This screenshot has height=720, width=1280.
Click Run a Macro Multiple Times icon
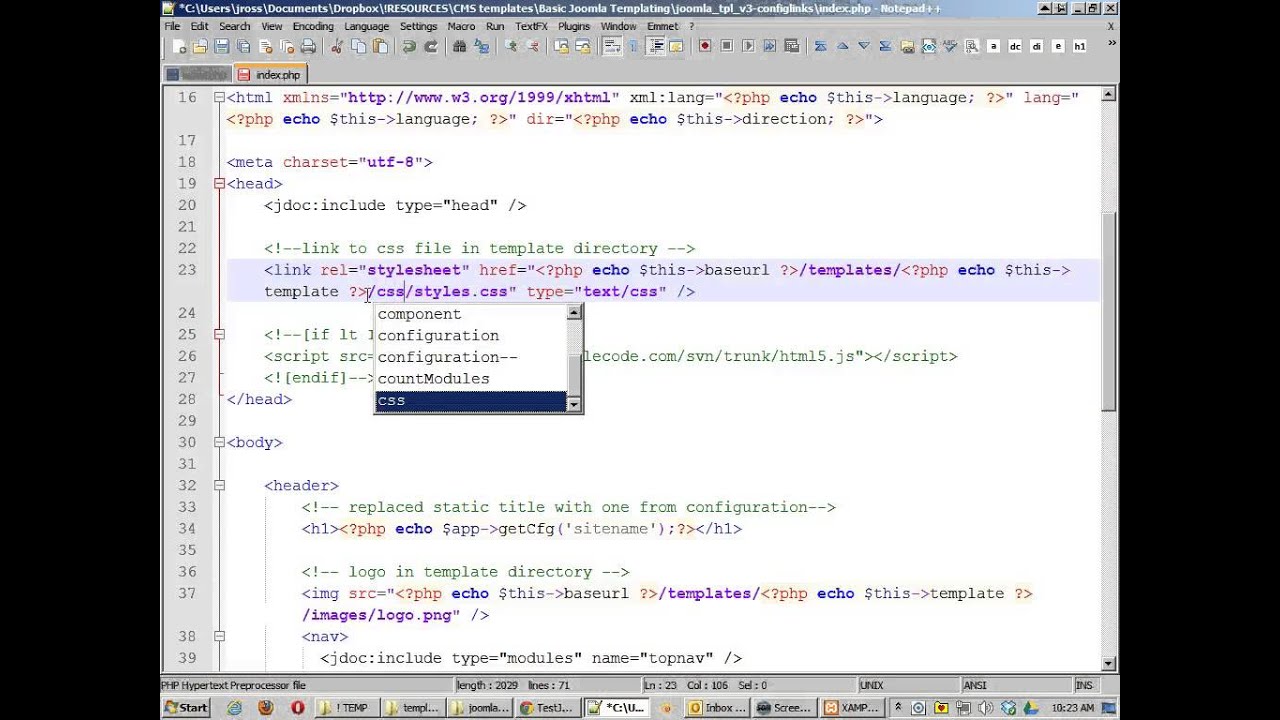pos(770,46)
